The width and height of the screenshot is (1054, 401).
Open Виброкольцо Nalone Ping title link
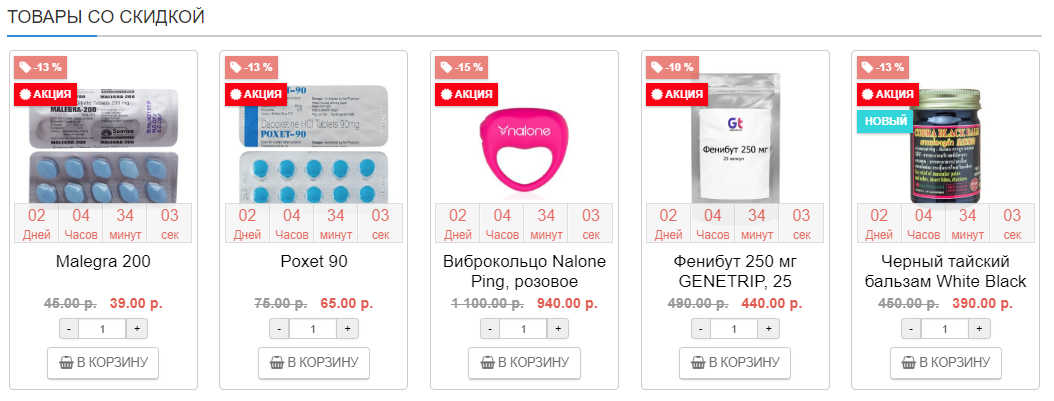525,271
